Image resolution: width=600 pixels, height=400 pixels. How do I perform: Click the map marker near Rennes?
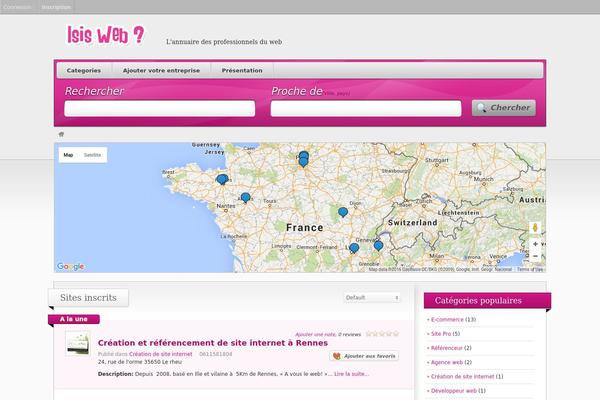222,179
